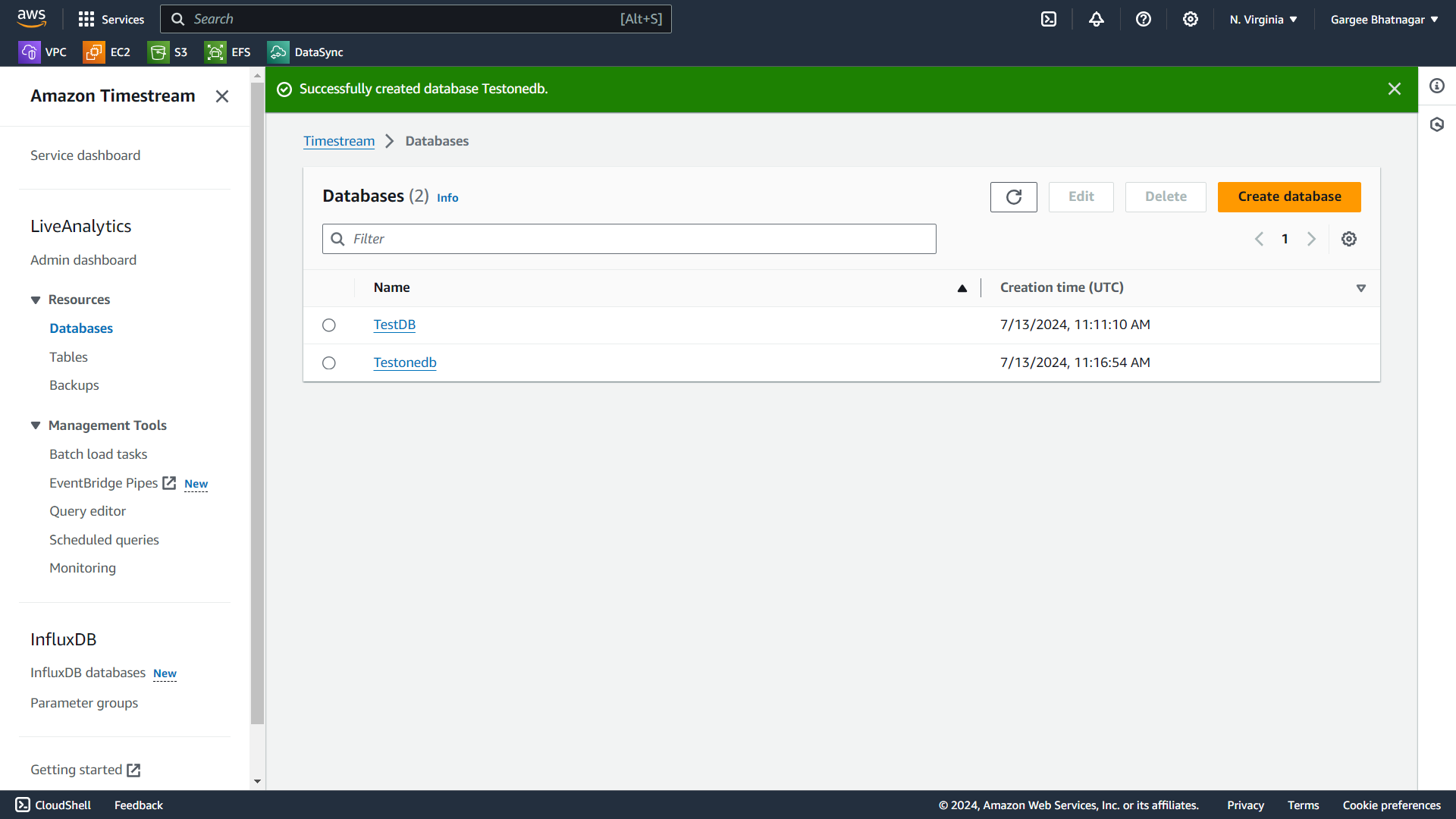The width and height of the screenshot is (1456, 819).
Task: Collapse the Resources section
Action: pyautogui.click(x=36, y=300)
